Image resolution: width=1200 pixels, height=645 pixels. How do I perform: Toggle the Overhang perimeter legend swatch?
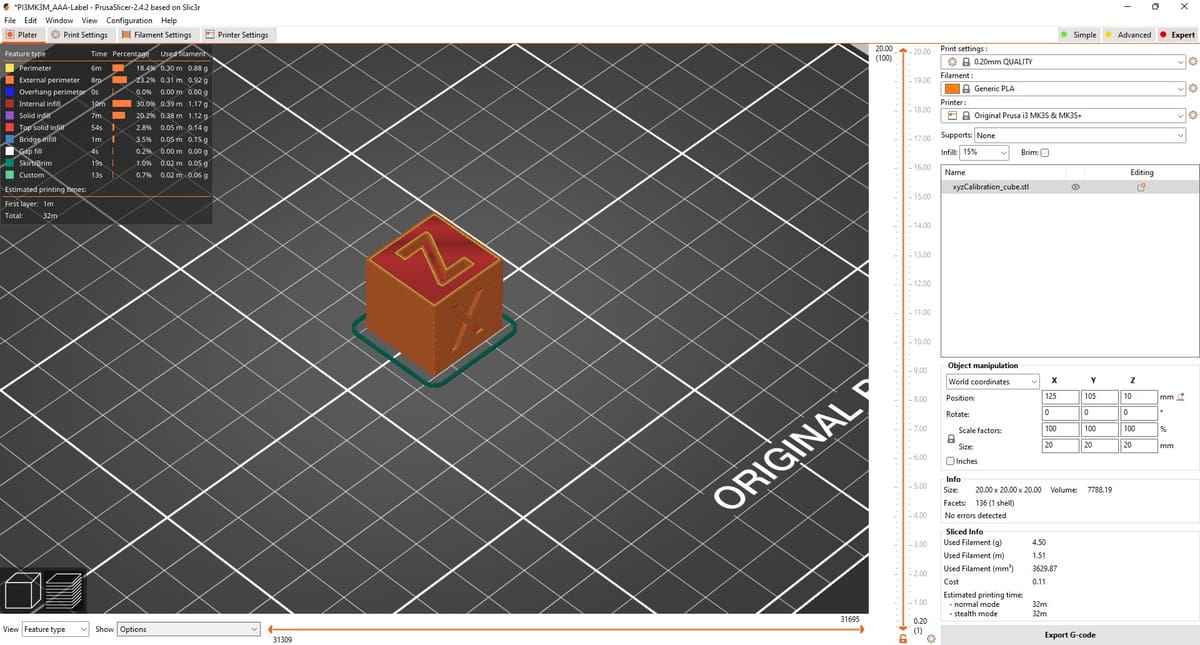10,92
